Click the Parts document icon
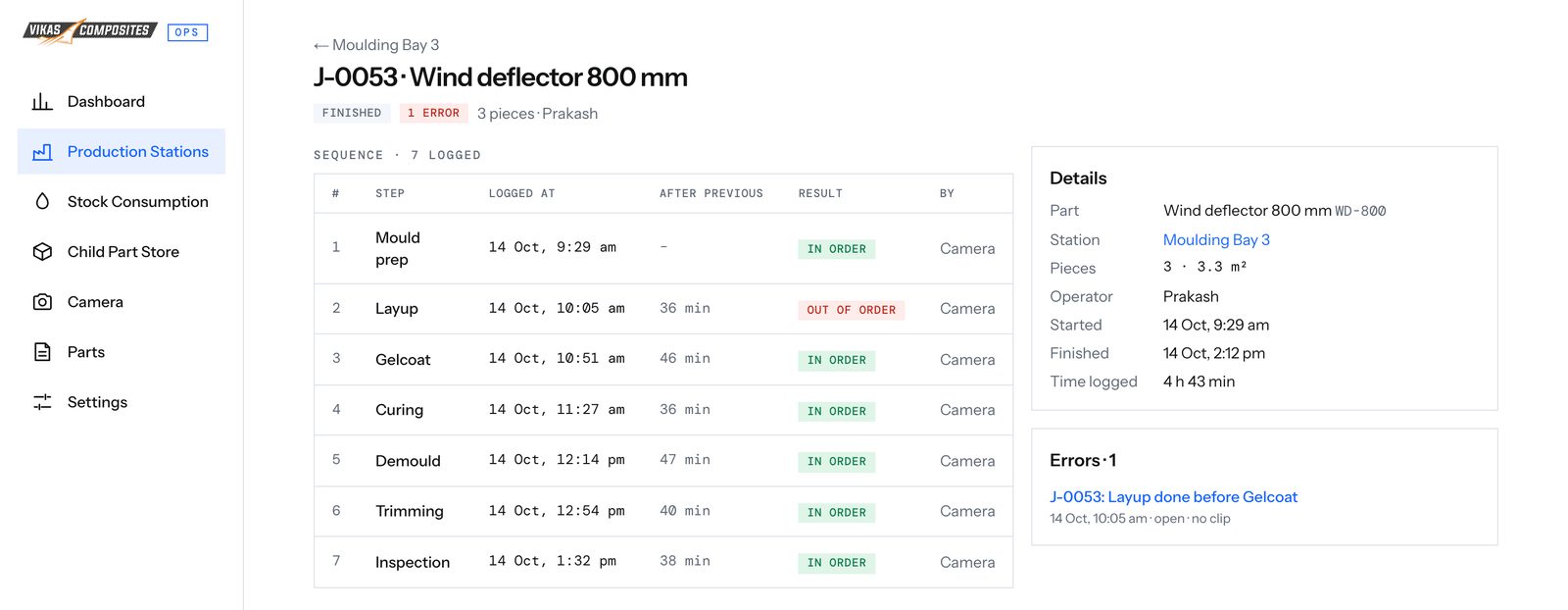1568x610 pixels. (42, 352)
